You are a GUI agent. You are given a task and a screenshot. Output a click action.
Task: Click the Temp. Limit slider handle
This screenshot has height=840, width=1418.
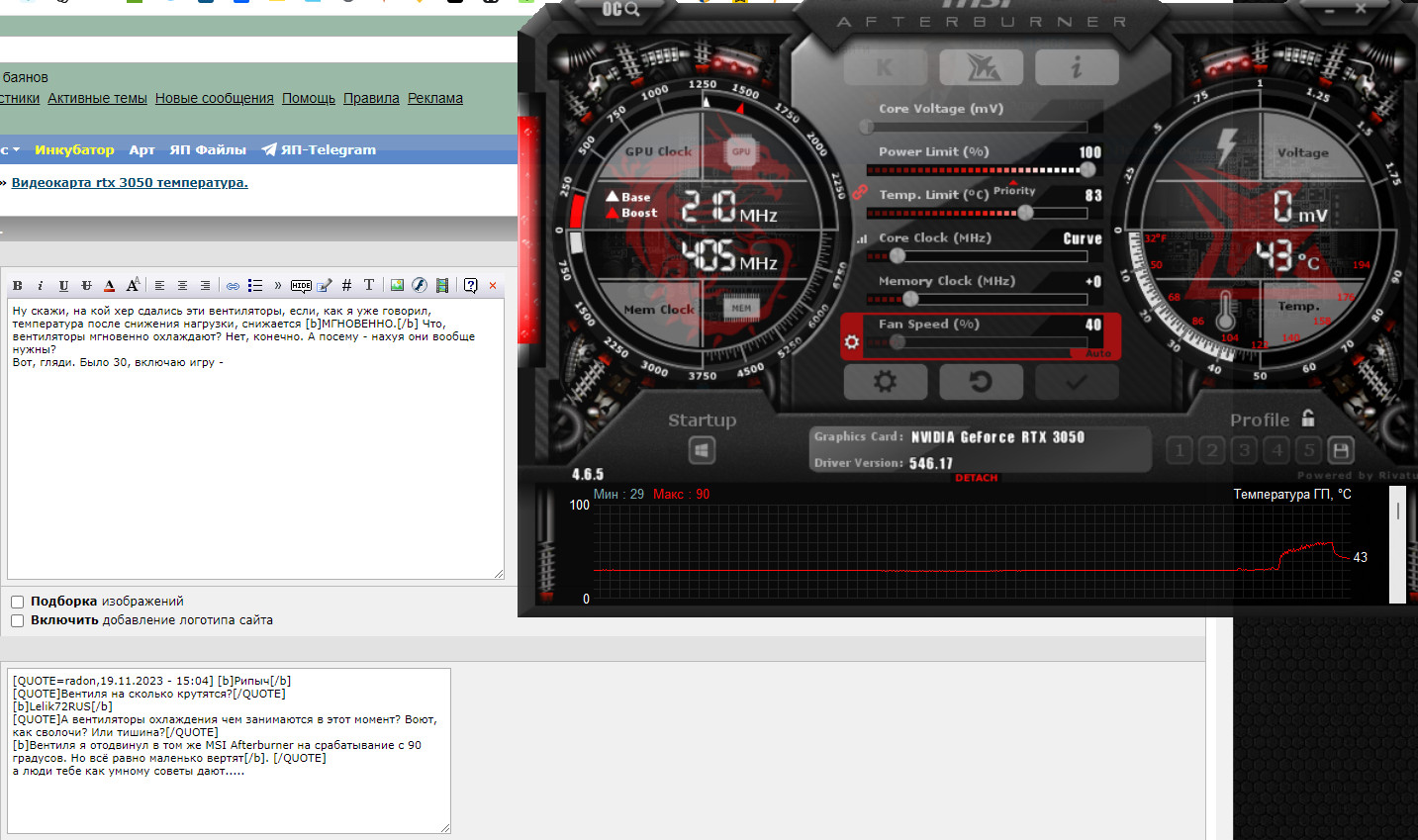click(x=1025, y=213)
